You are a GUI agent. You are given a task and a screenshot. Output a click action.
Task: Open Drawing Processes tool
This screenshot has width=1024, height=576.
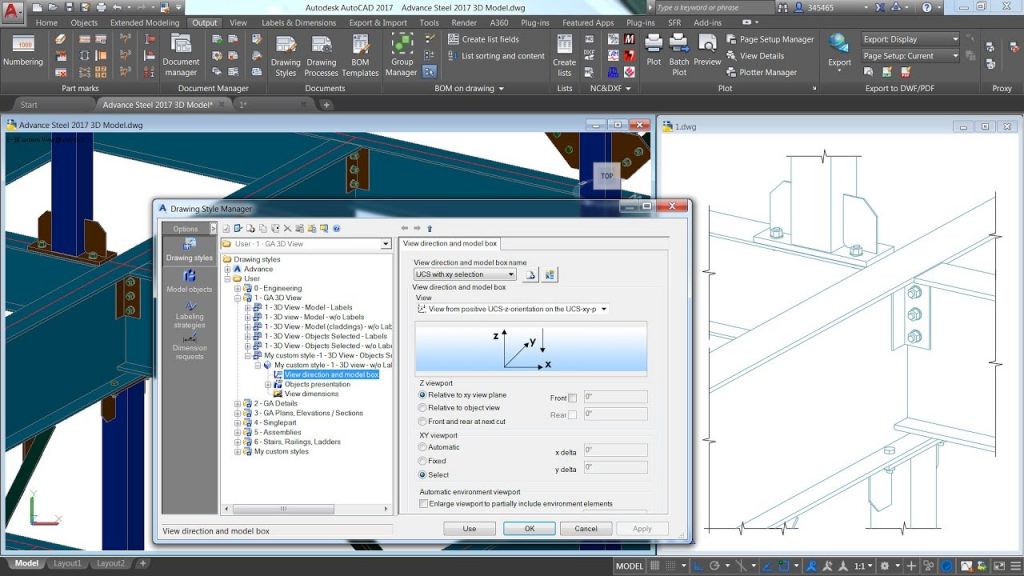[x=321, y=56]
